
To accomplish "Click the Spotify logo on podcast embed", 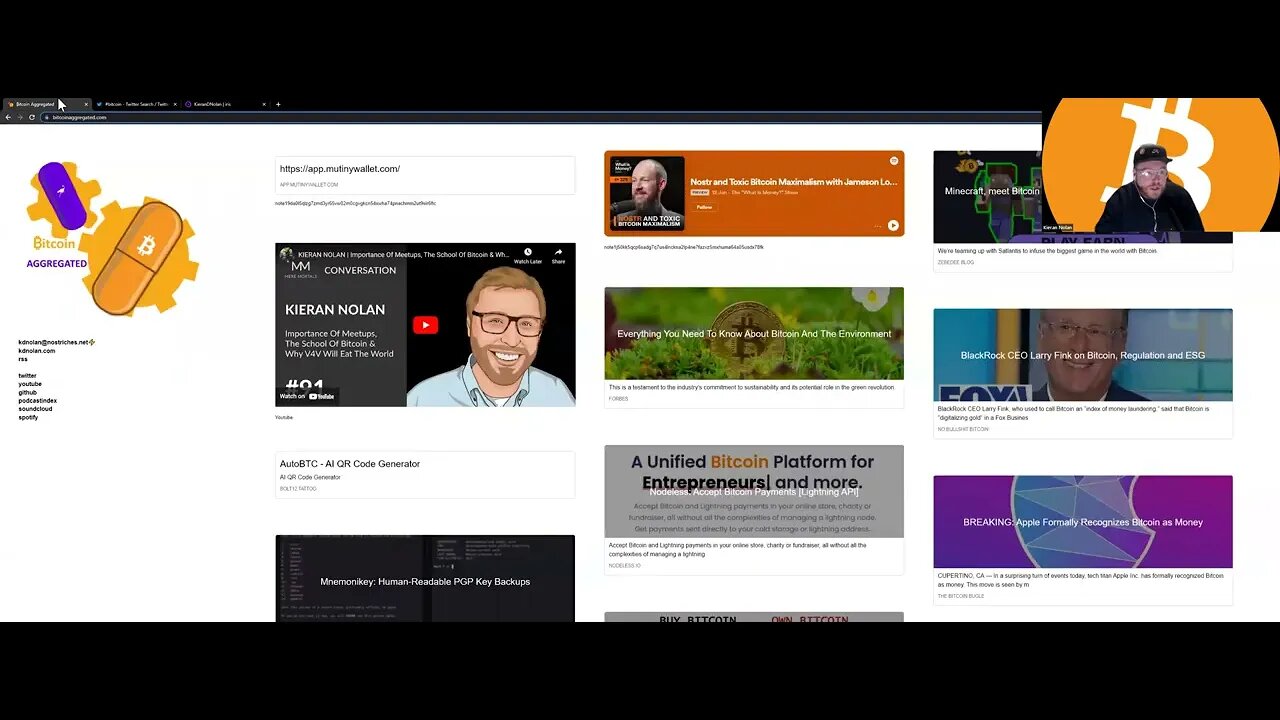I will pos(894,161).
